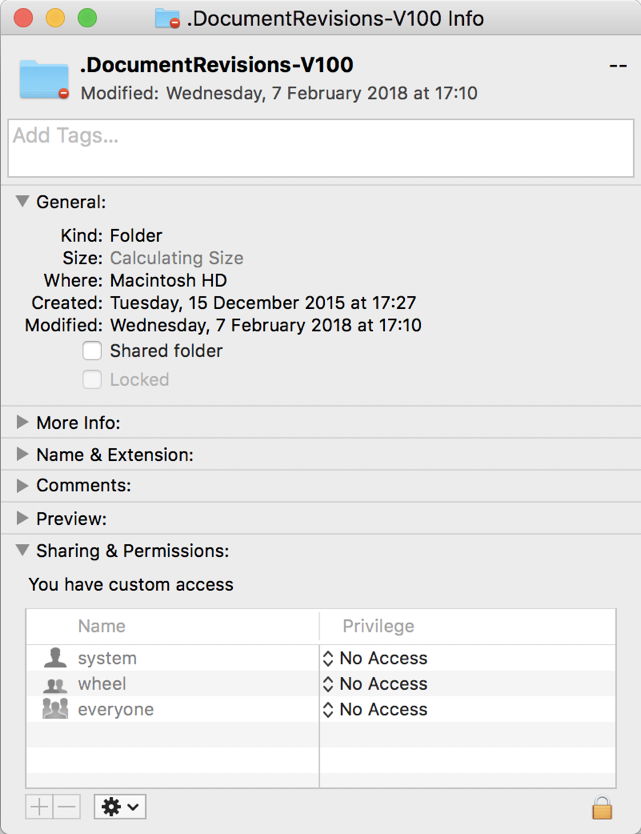The image size is (641, 834).
Task: Expand the Comments section
Action: [x=23, y=486]
